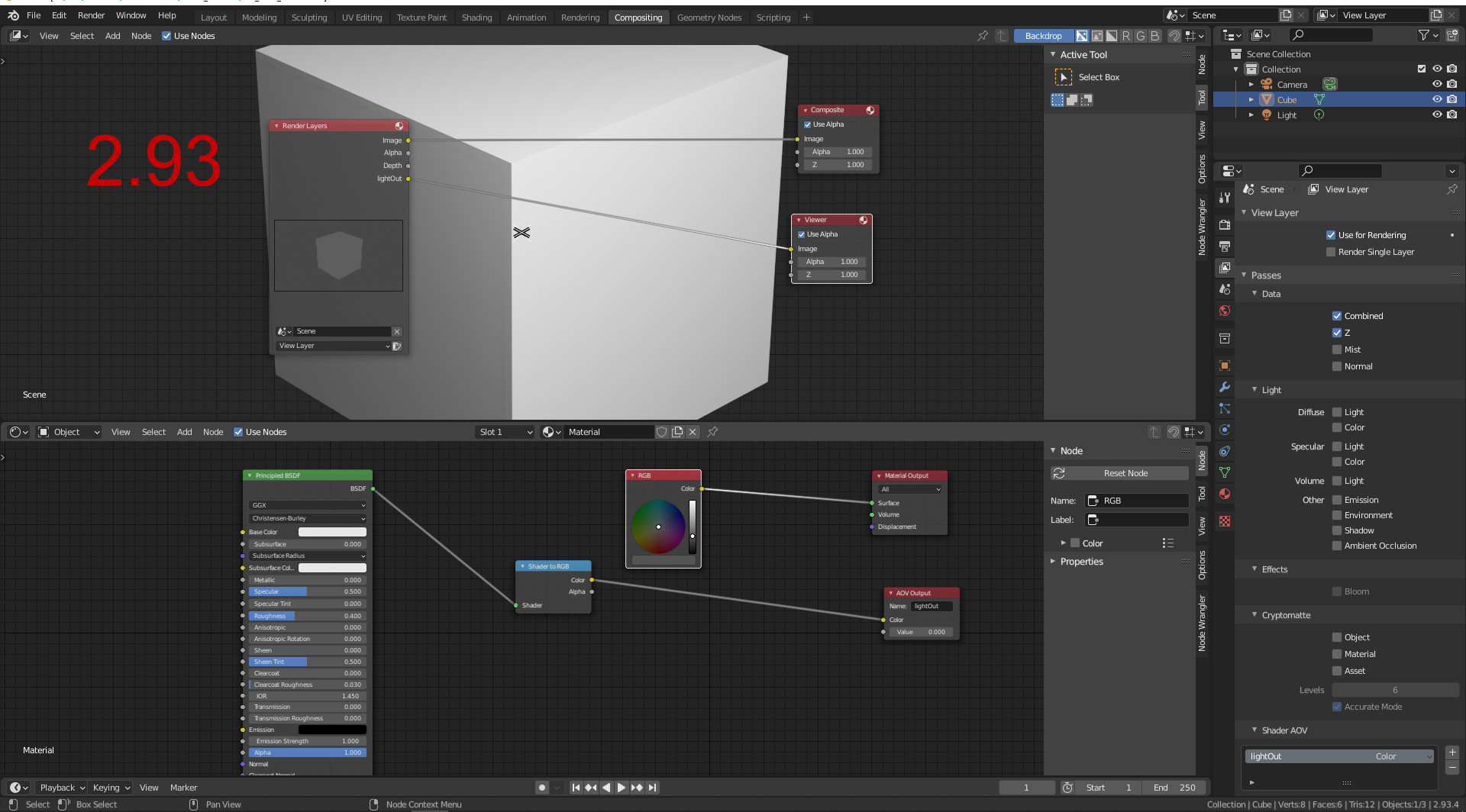
Task: Open the Texture properties checker icon
Action: click(x=1225, y=521)
